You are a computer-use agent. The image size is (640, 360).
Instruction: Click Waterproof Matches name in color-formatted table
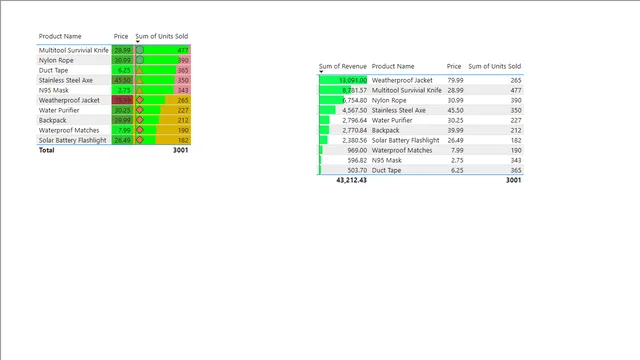coord(69,130)
